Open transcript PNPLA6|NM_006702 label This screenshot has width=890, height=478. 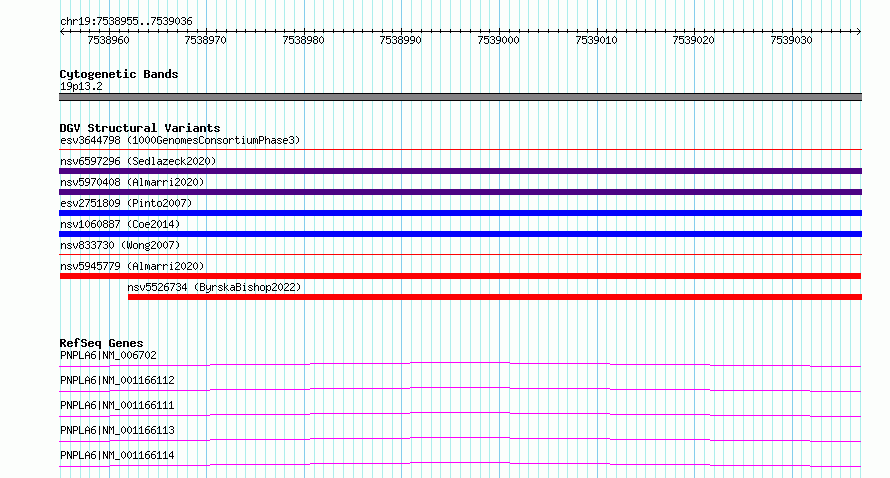pos(108,355)
